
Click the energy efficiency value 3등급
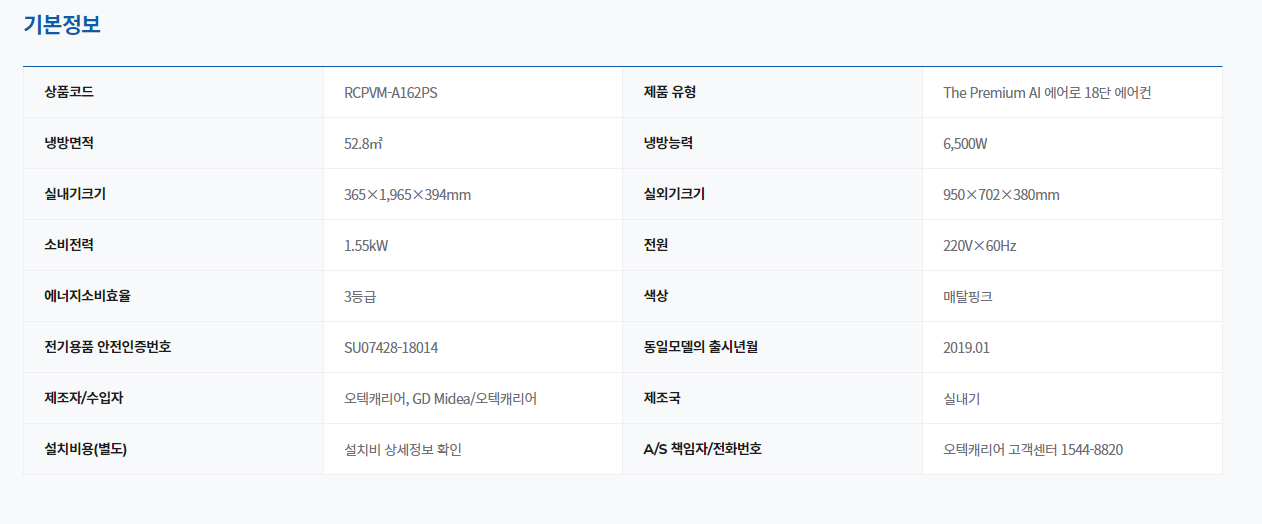coord(360,297)
